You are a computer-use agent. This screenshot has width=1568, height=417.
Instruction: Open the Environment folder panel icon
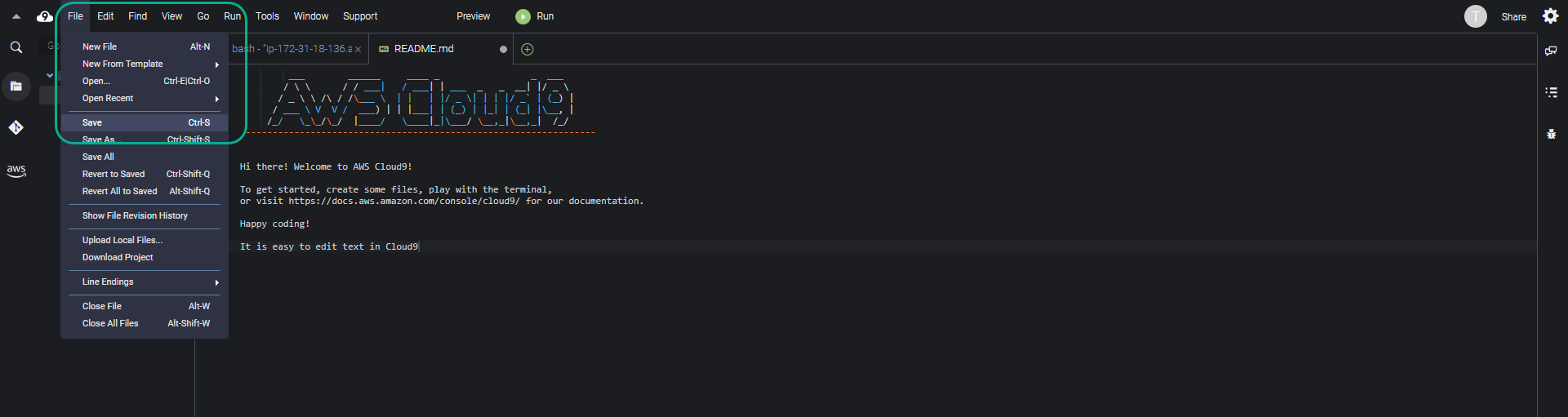16,86
